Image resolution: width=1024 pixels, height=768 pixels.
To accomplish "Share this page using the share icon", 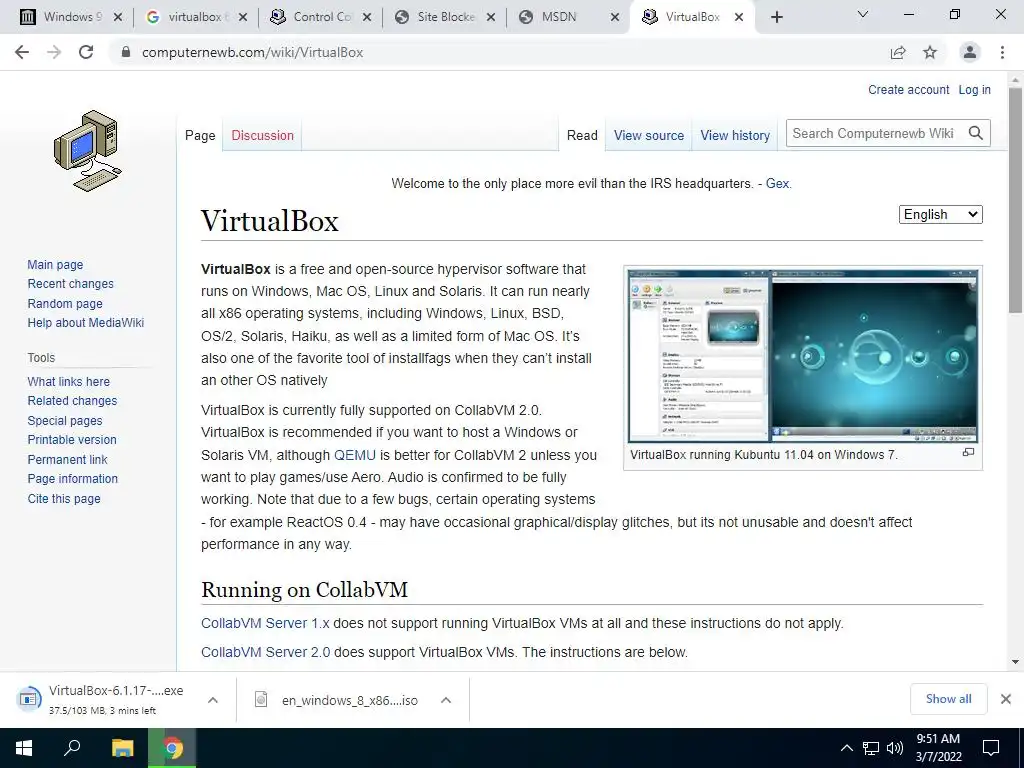I will point(898,52).
